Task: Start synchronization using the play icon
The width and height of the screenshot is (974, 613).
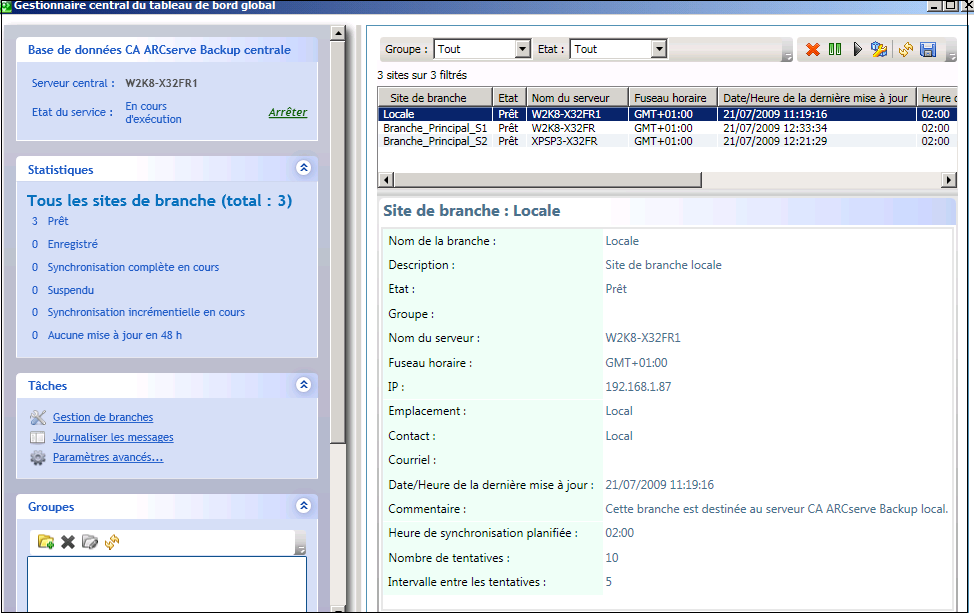Action: pos(857,48)
